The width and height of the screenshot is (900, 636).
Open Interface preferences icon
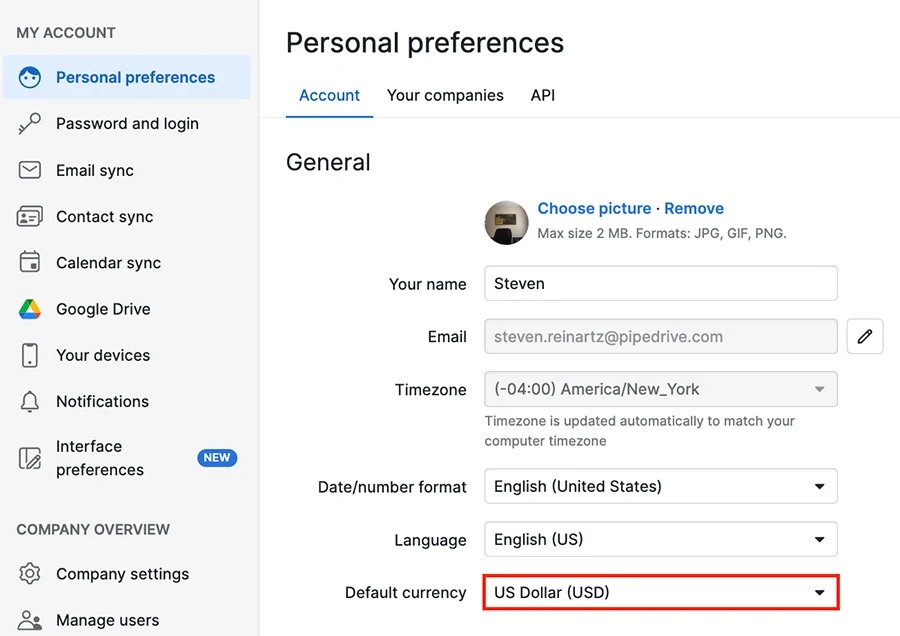point(29,458)
